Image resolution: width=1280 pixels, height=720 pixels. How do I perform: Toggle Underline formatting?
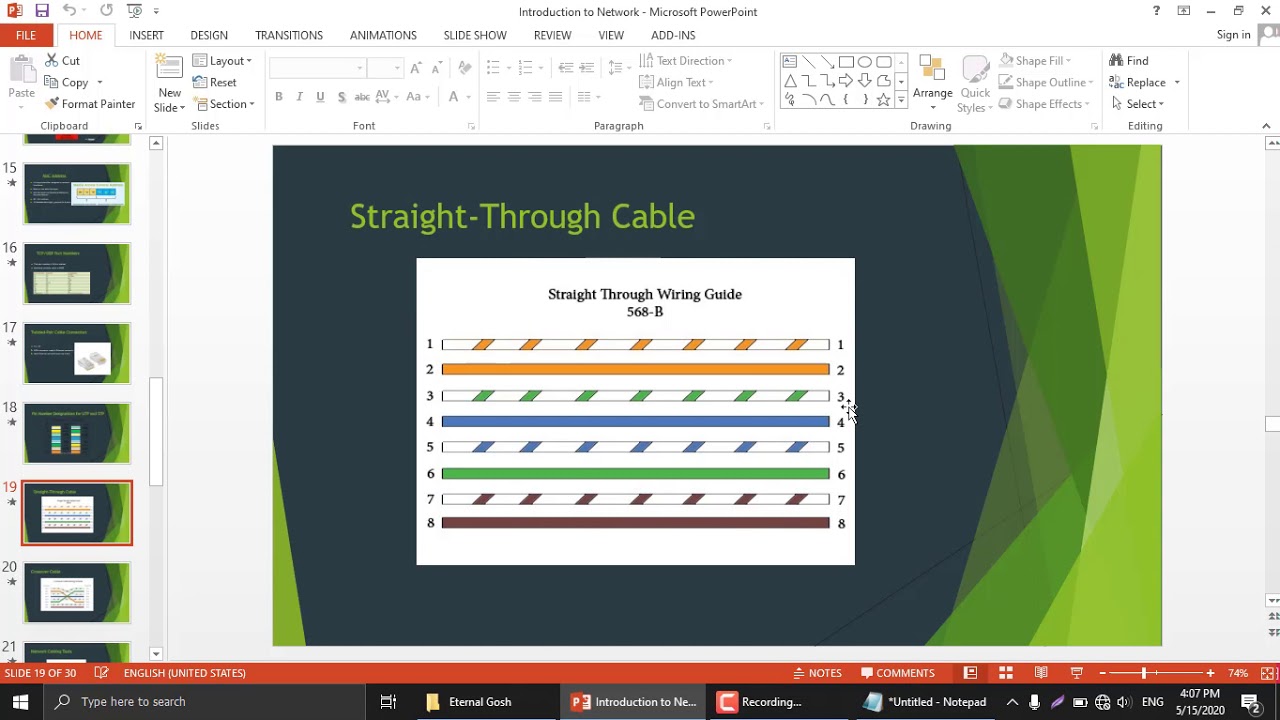click(320, 97)
